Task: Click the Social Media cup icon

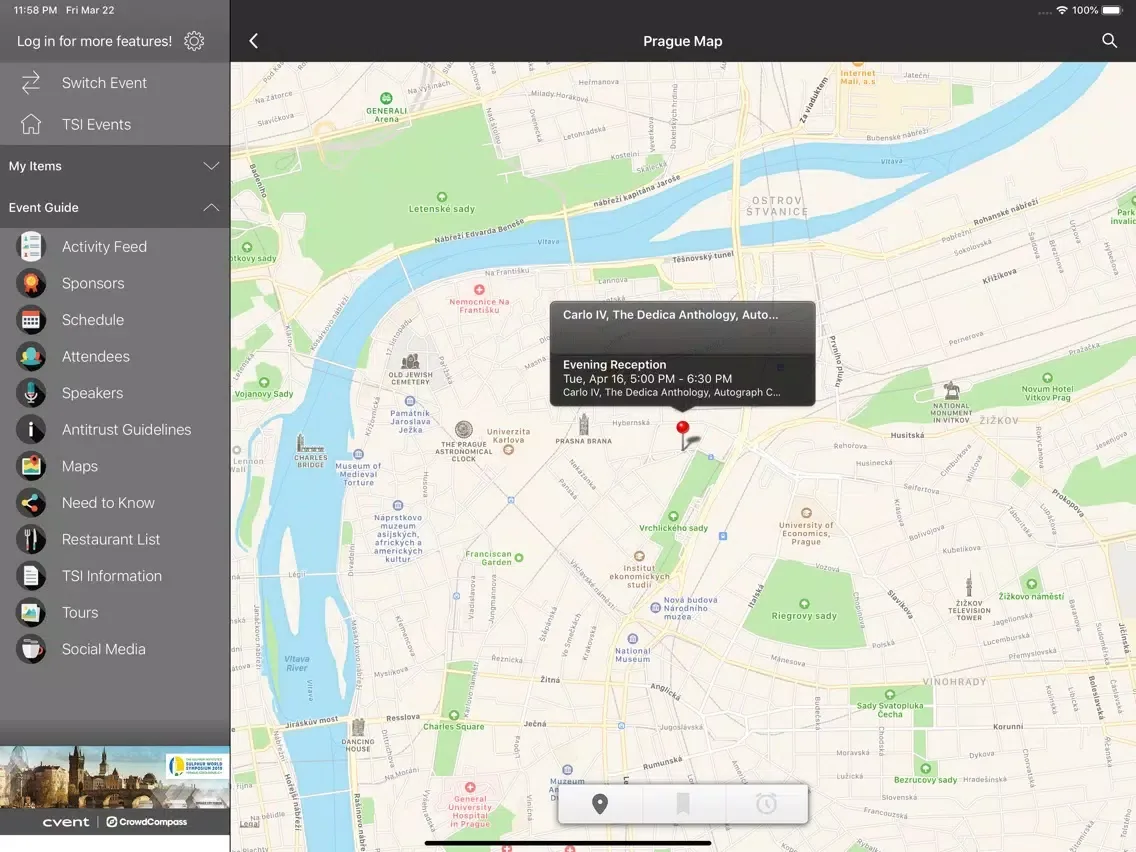Action: pos(30,649)
